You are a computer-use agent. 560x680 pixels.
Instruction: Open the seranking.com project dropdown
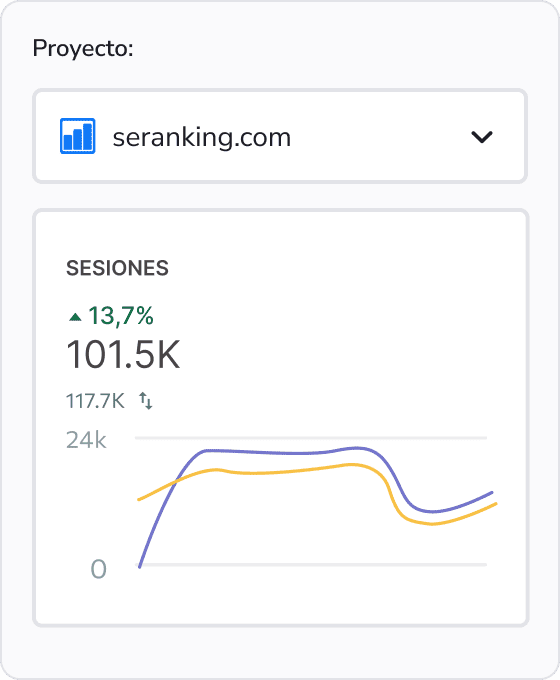pyautogui.click(x=280, y=136)
